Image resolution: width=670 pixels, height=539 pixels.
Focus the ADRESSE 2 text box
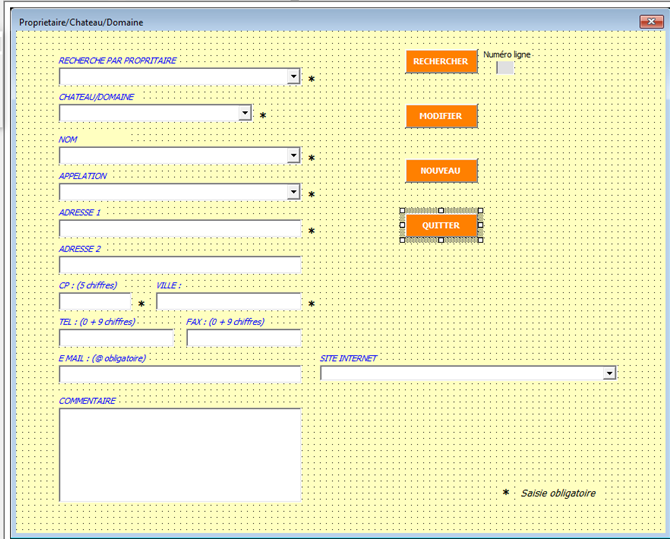(x=180, y=265)
